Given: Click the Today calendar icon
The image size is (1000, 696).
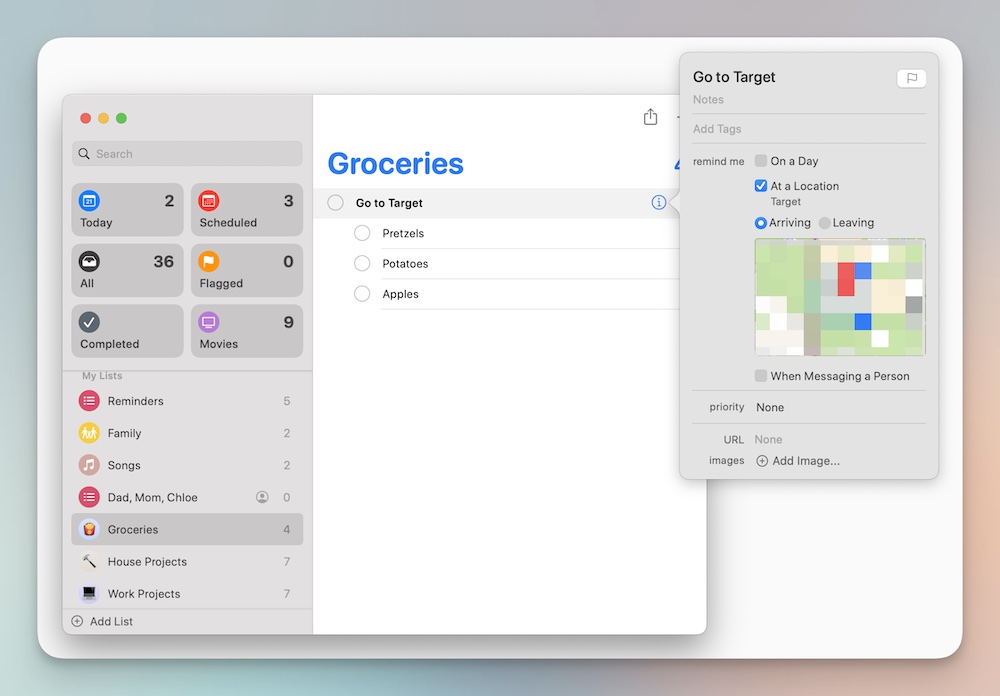Looking at the screenshot, I should (x=89, y=201).
